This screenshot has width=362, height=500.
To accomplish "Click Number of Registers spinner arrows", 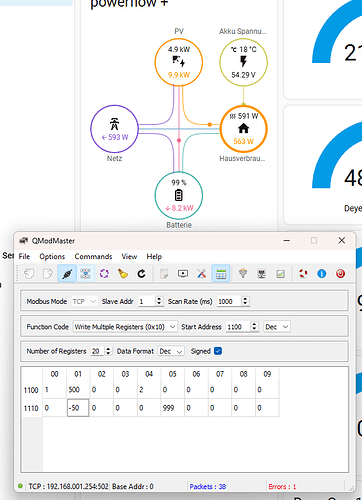I will click(x=108, y=351).
